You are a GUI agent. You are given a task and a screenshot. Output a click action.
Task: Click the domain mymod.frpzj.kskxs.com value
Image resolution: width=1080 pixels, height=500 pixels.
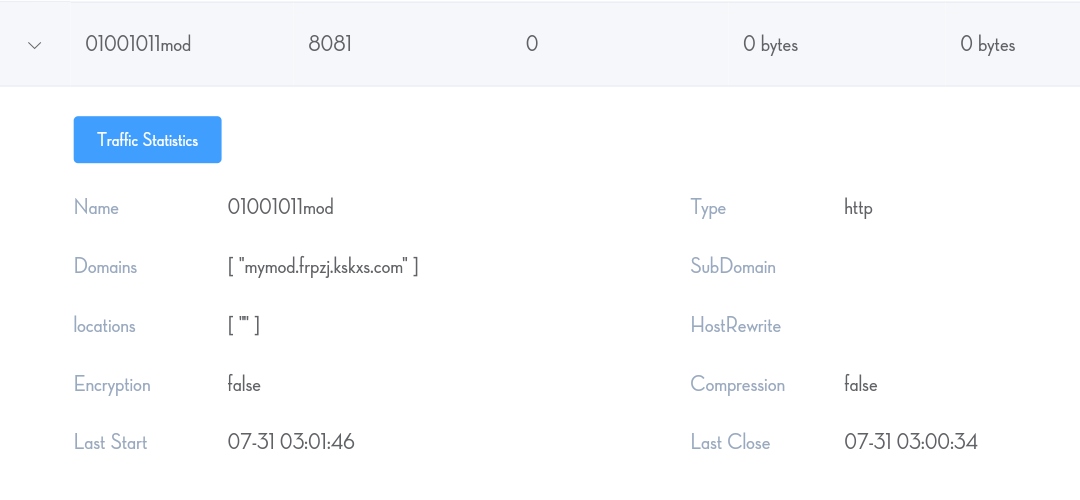click(x=323, y=267)
